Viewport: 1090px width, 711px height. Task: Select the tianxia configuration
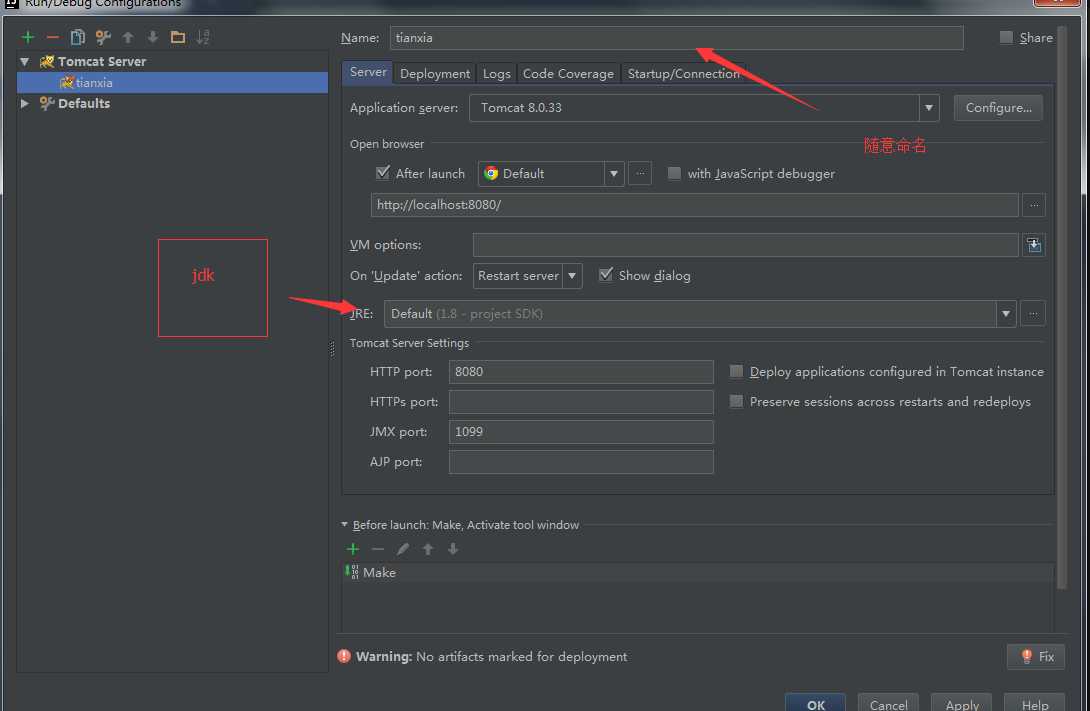click(172, 82)
